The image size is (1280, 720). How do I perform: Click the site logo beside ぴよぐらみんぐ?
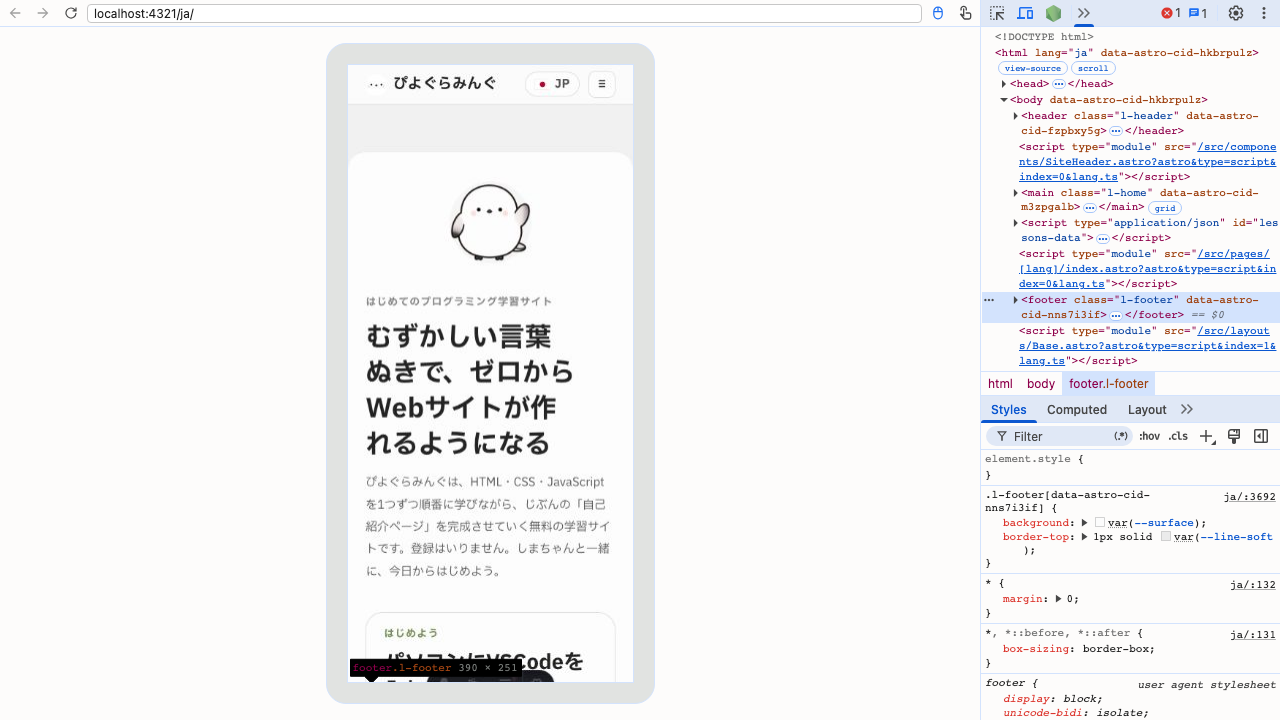point(376,85)
